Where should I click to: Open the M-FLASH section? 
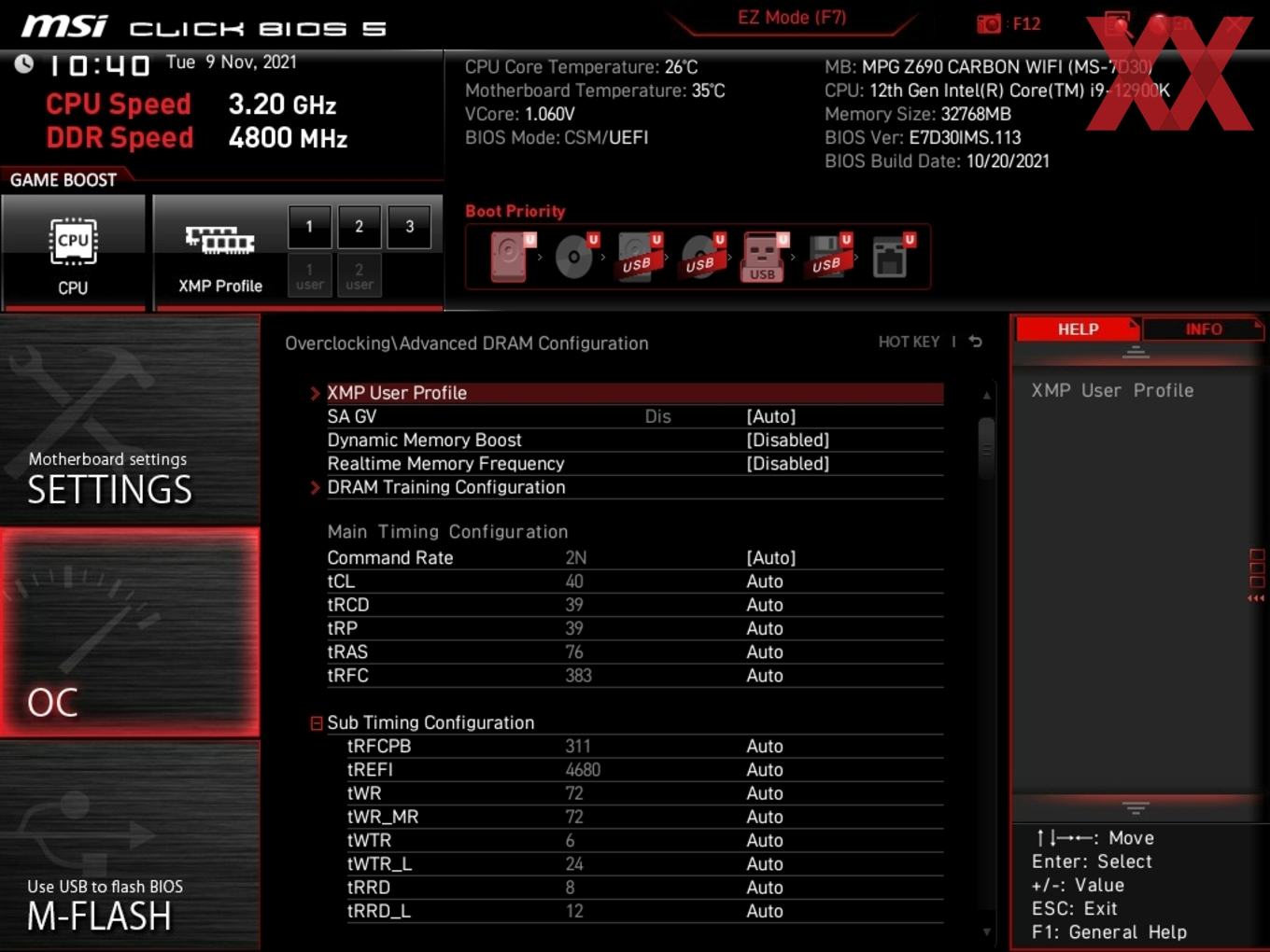click(x=130, y=846)
